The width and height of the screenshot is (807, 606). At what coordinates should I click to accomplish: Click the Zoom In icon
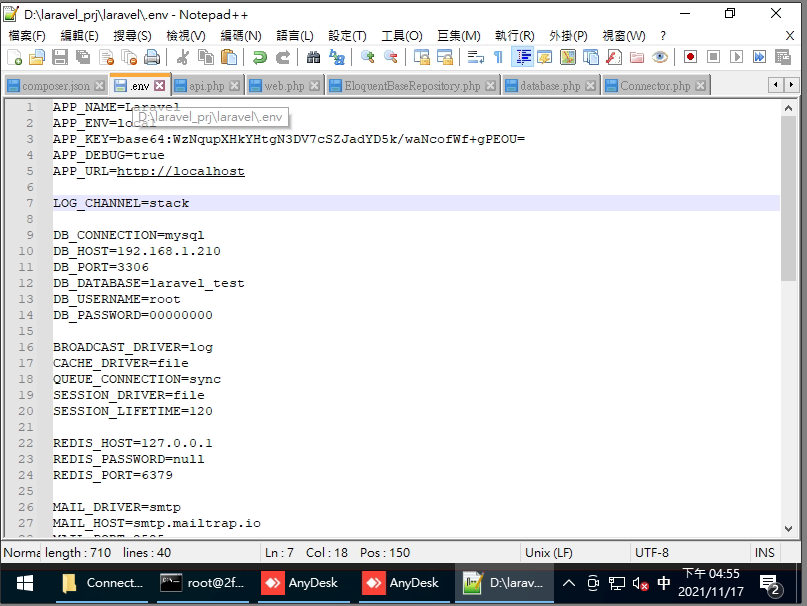(367, 57)
